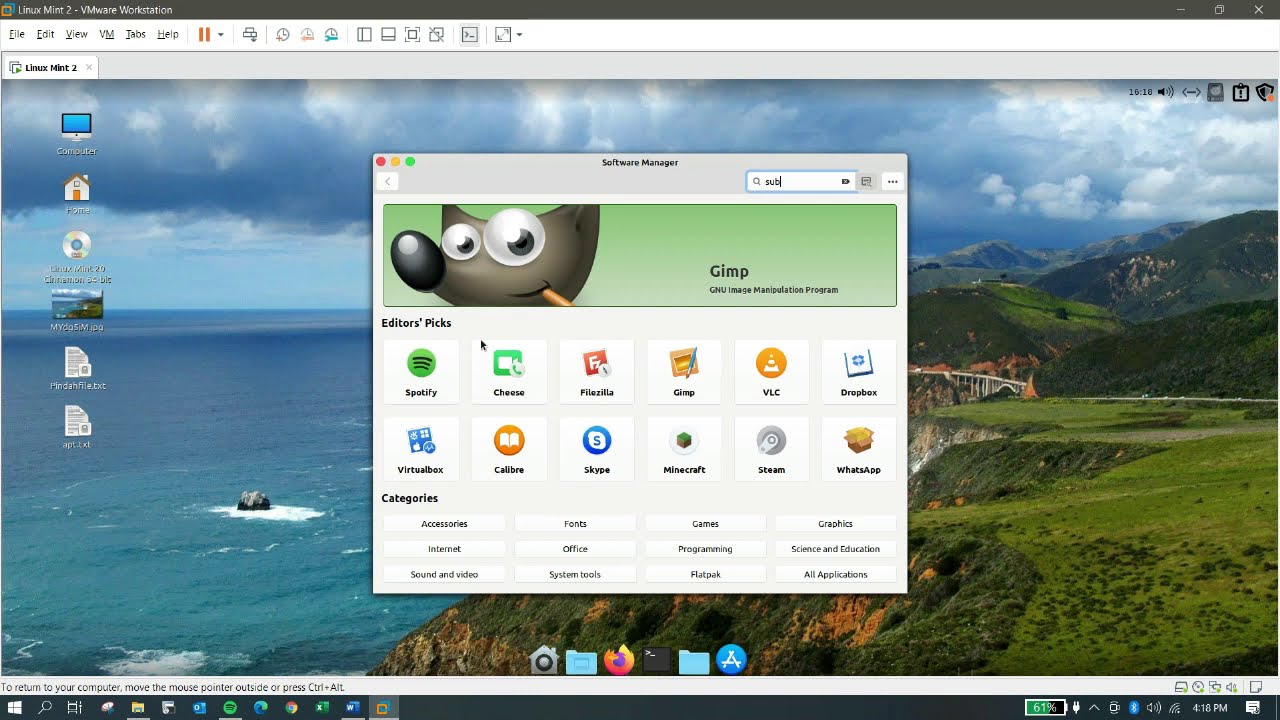Image resolution: width=1280 pixels, height=720 pixels.
Task: Browse the Fonts category
Action: (x=575, y=523)
